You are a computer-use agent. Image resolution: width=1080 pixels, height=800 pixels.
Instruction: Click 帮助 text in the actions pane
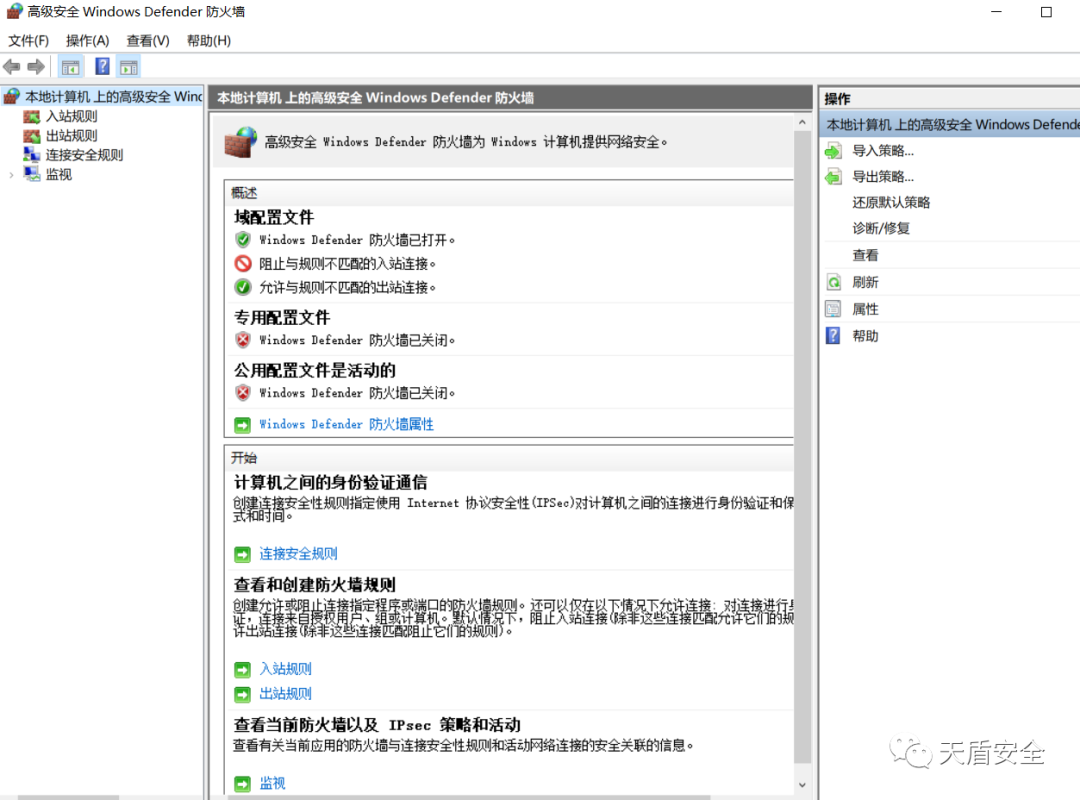865,336
